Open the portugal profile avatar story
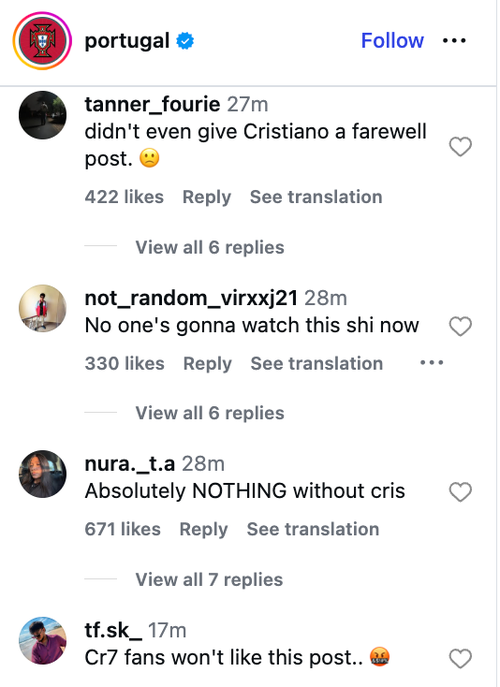Image resolution: width=500 pixels, height=687 pixels. click(42, 41)
